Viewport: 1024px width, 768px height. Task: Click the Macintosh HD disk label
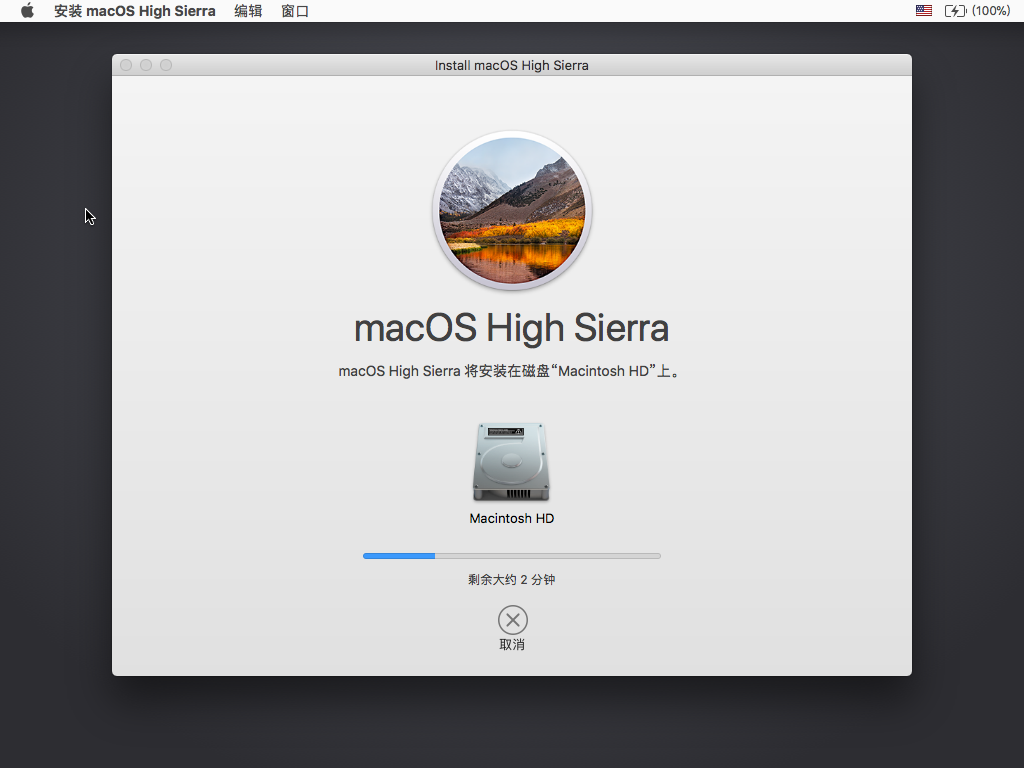pos(511,519)
